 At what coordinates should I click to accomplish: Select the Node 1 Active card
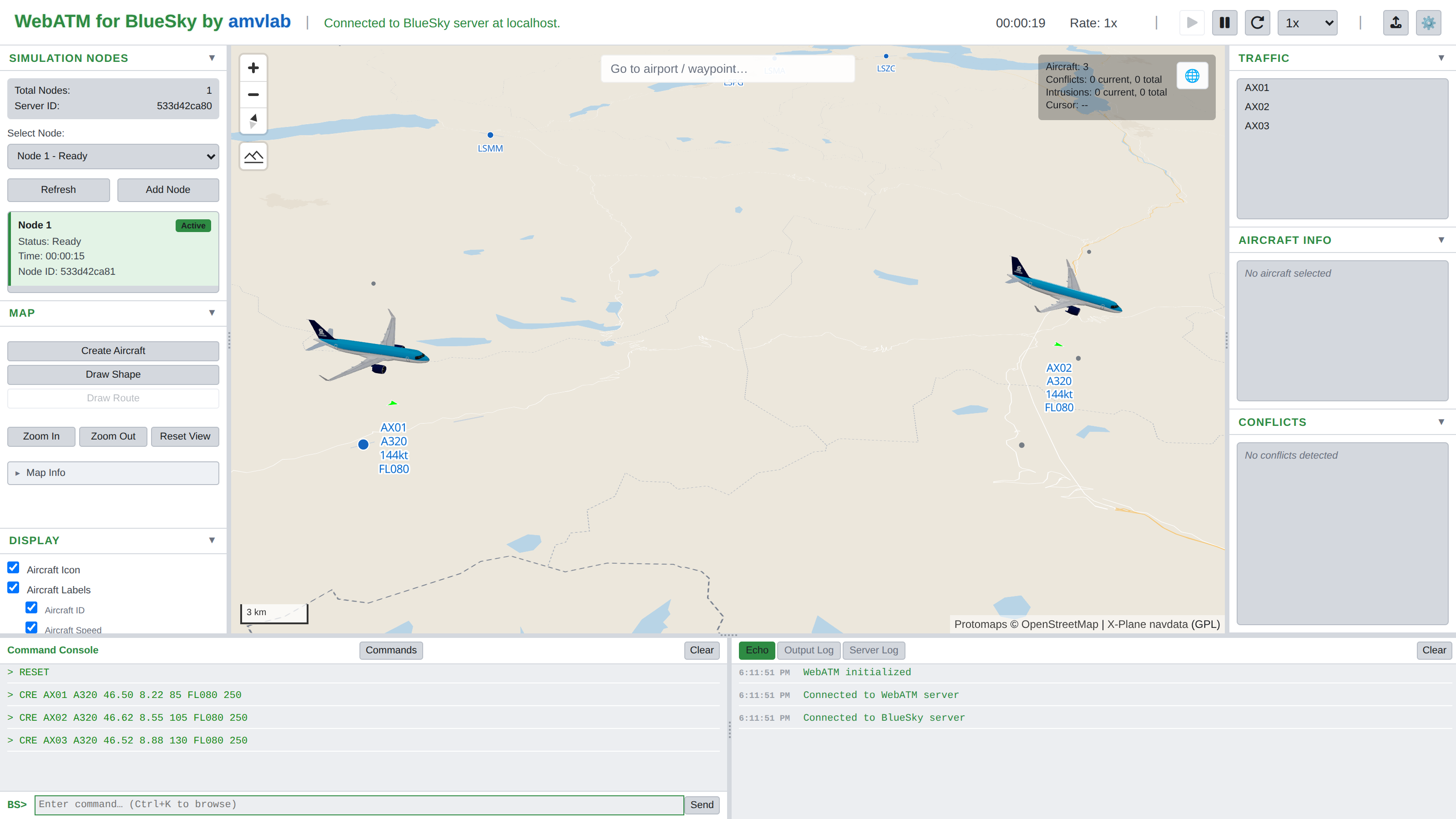pos(113,249)
